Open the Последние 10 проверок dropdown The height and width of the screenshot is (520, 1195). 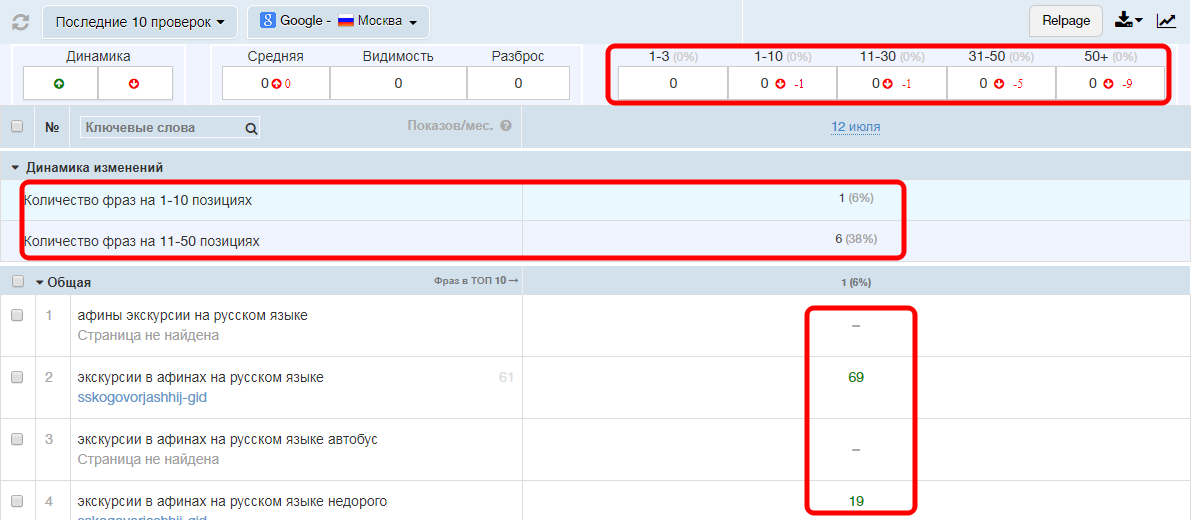(x=140, y=21)
